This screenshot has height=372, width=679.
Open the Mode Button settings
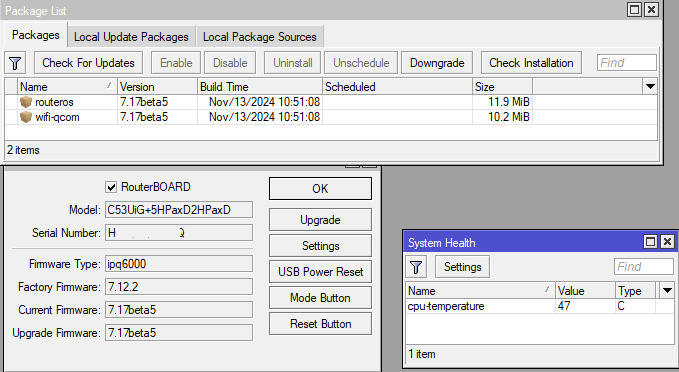[x=320, y=298]
